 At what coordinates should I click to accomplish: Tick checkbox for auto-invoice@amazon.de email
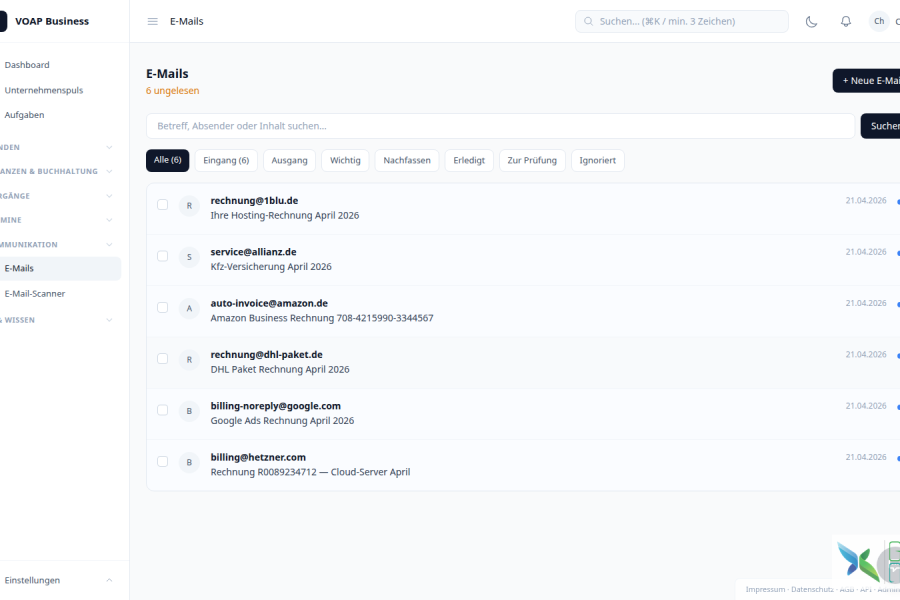(162, 307)
